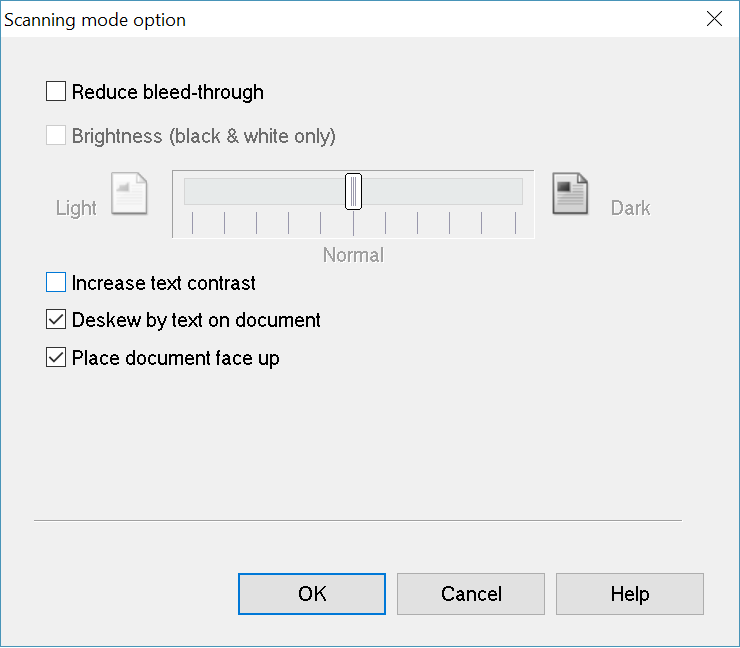740x648 pixels.
Task: Tick the Brightness (black & white only) checkbox
Action: 56,136
